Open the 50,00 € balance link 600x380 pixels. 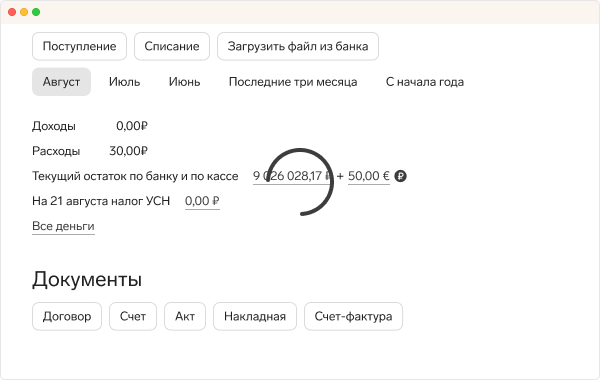[x=368, y=176]
